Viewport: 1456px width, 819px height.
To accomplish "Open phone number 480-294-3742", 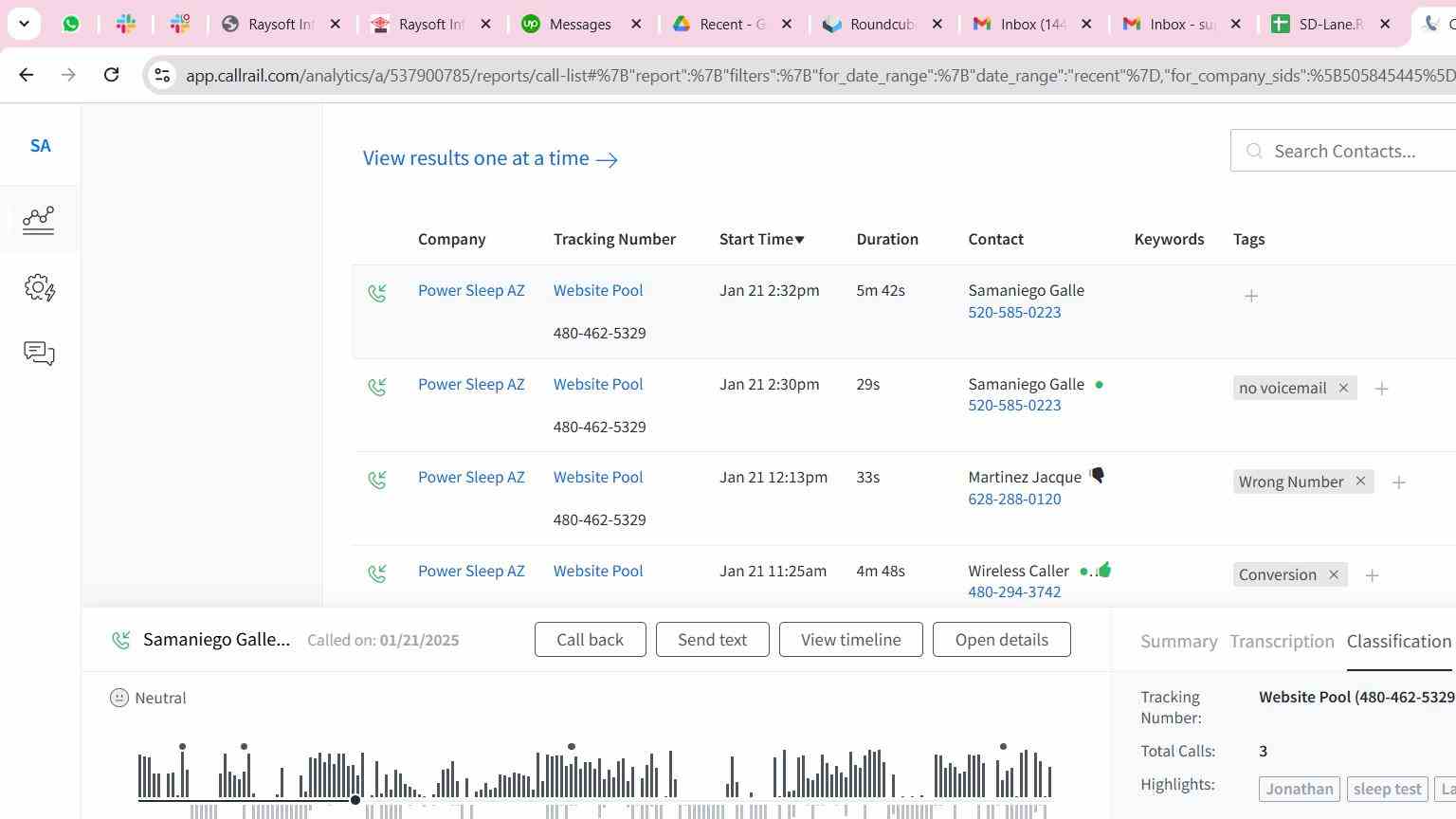I will click(1014, 591).
